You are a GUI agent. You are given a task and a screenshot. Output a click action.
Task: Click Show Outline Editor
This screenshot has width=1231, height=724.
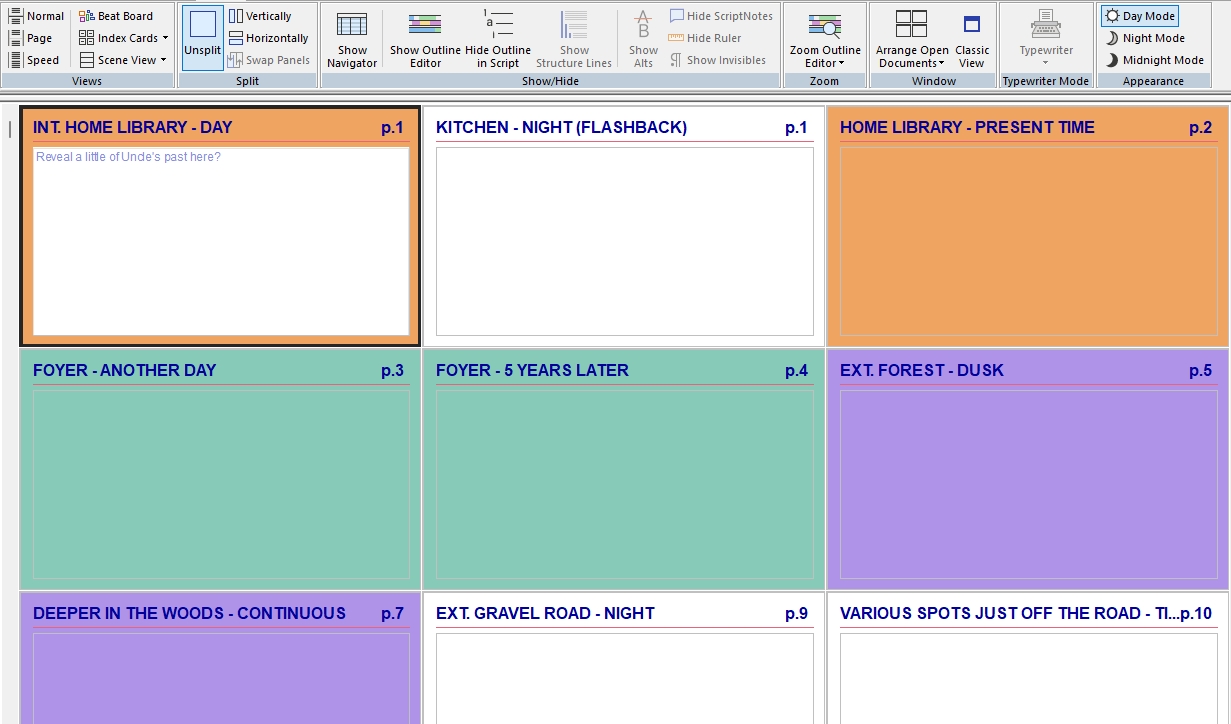point(424,40)
